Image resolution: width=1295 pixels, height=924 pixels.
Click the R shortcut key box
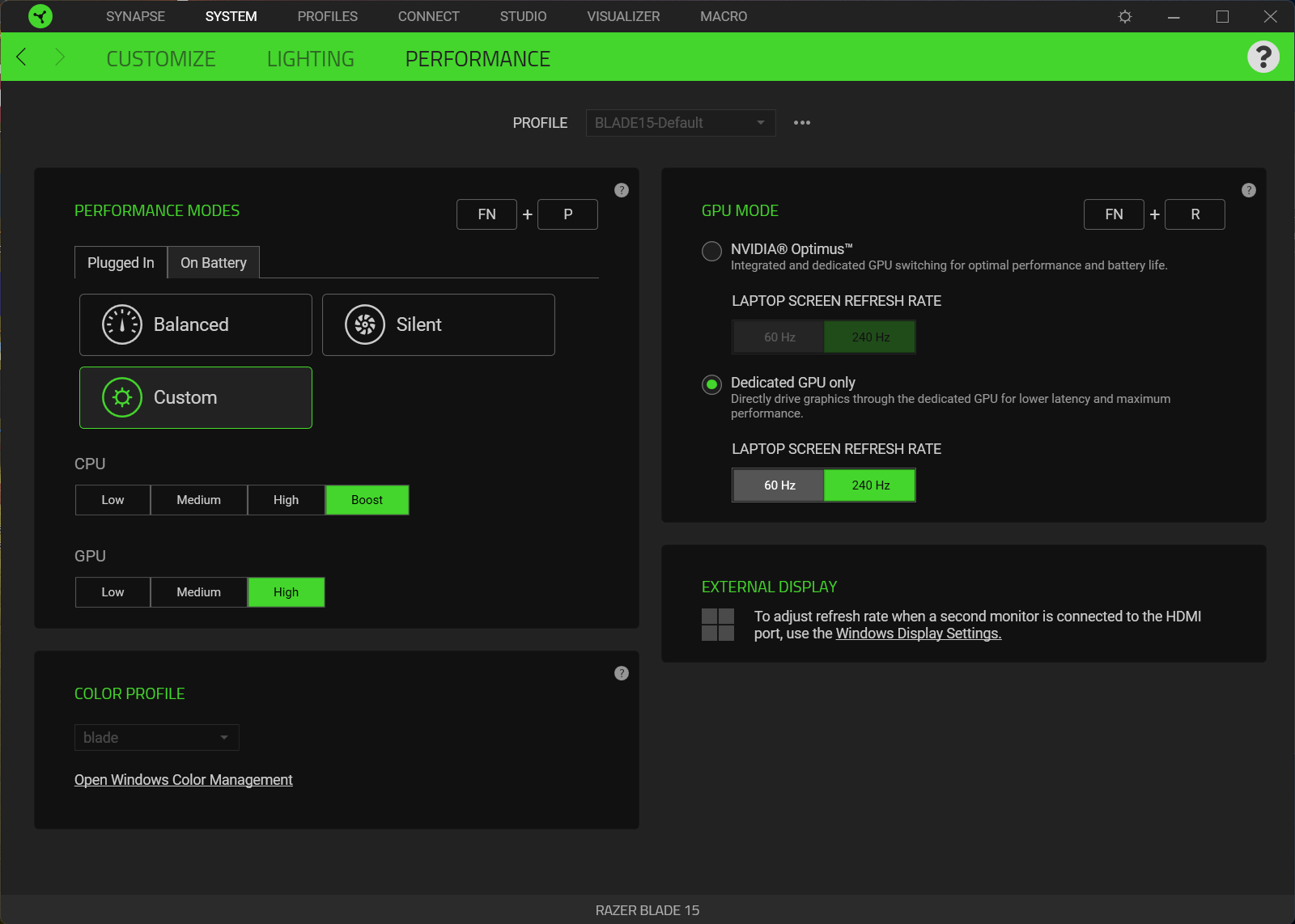pyautogui.click(x=1195, y=214)
